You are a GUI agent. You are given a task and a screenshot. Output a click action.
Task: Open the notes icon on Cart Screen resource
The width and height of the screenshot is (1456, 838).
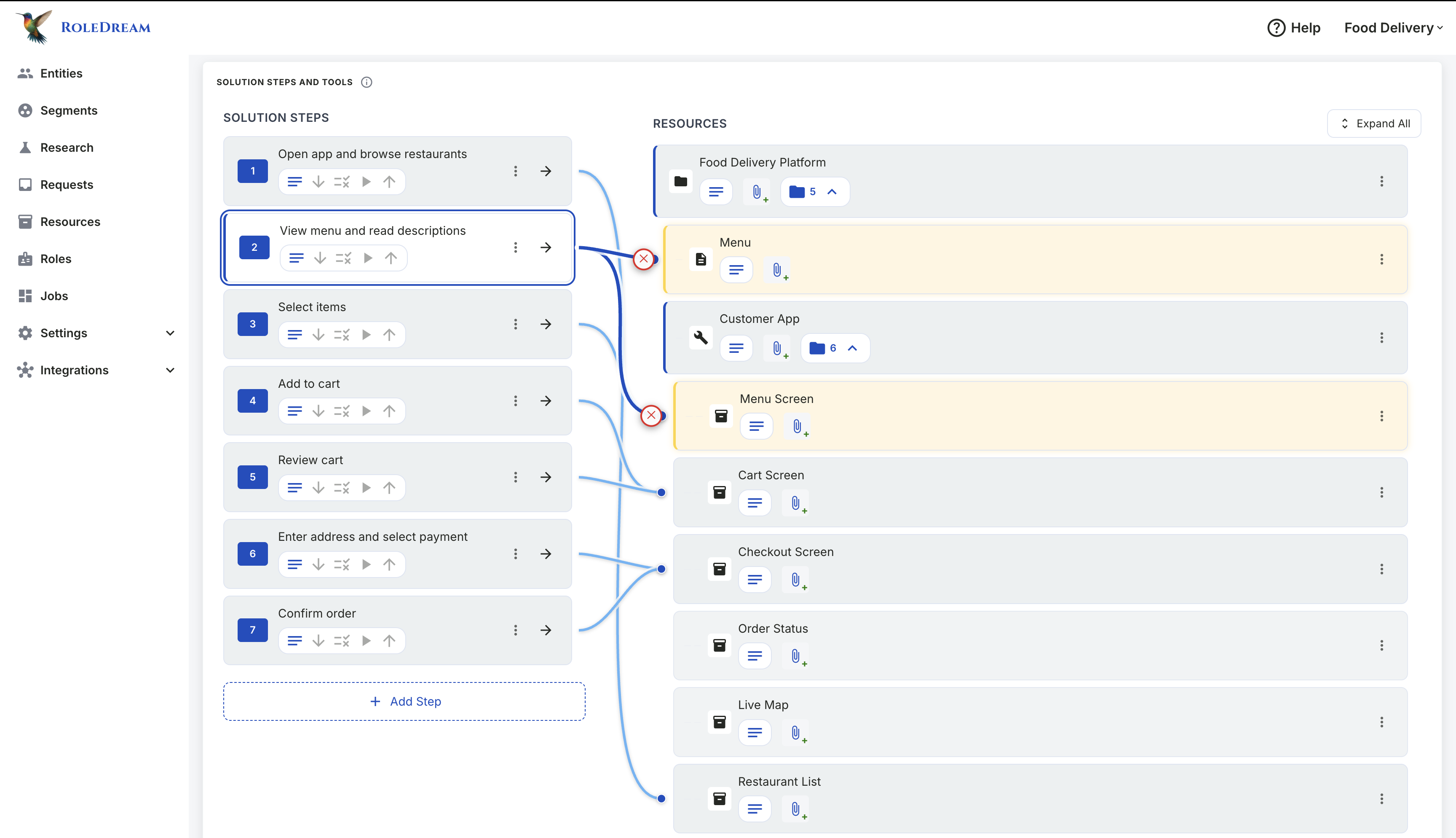[x=755, y=502]
